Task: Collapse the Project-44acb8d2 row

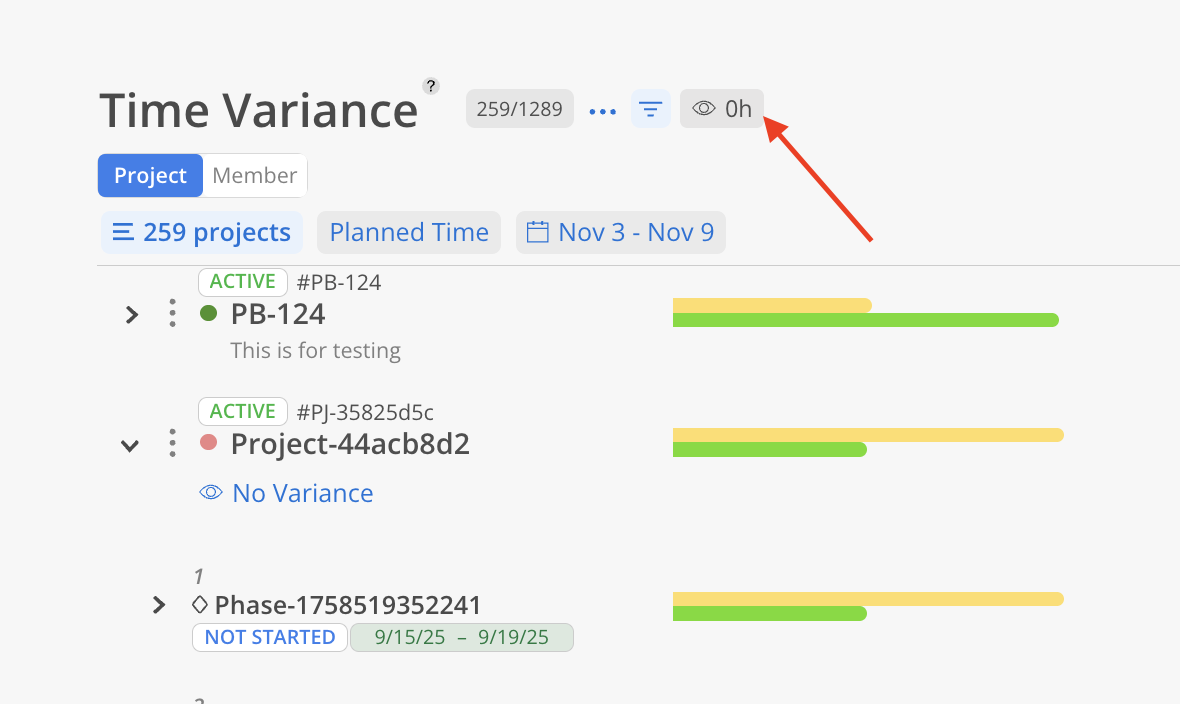Action: [x=130, y=445]
